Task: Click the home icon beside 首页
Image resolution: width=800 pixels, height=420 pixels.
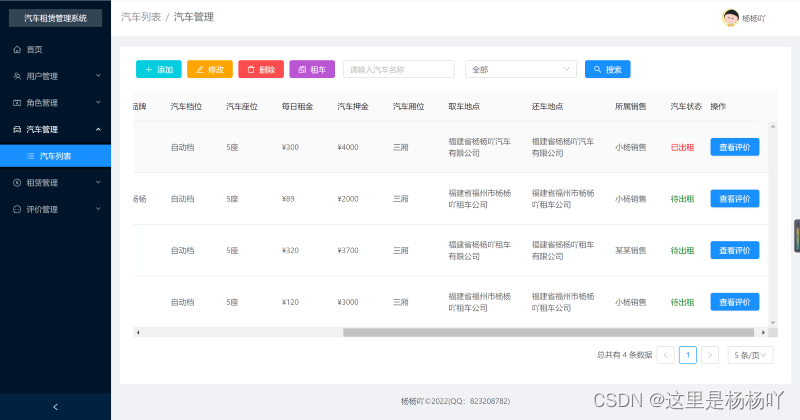Action: coord(17,50)
